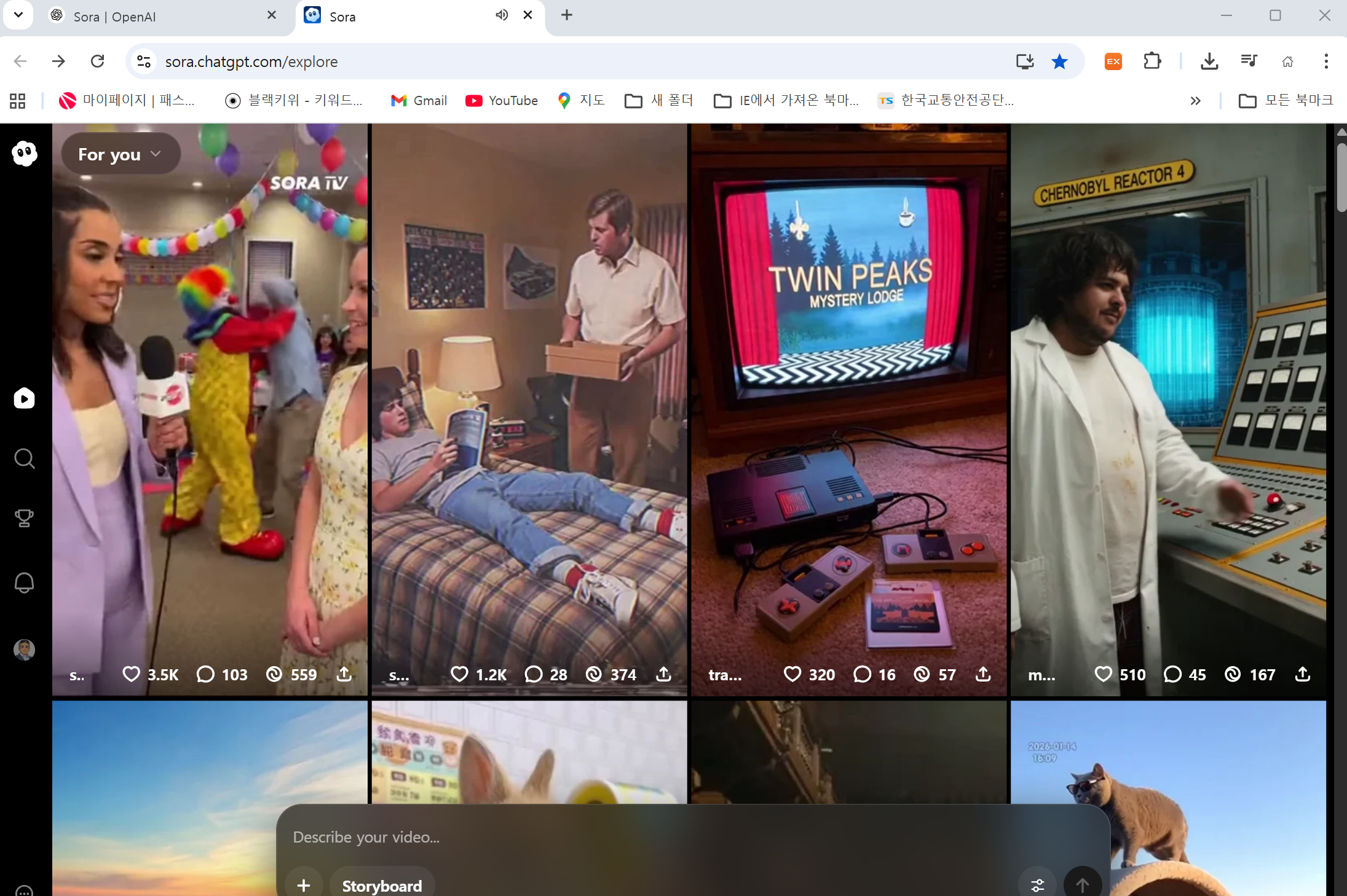Open the video feed icon in sidebar
The image size is (1347, 896).
point(25,398)
